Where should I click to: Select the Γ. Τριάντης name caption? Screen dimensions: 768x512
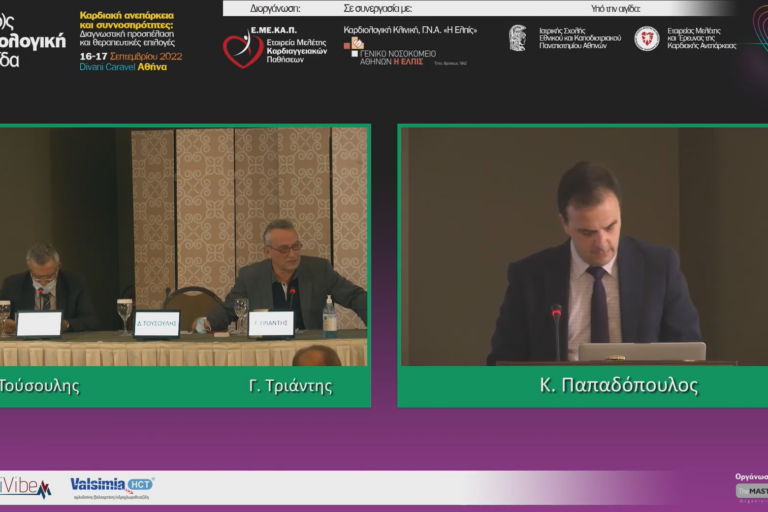(290, 386)
